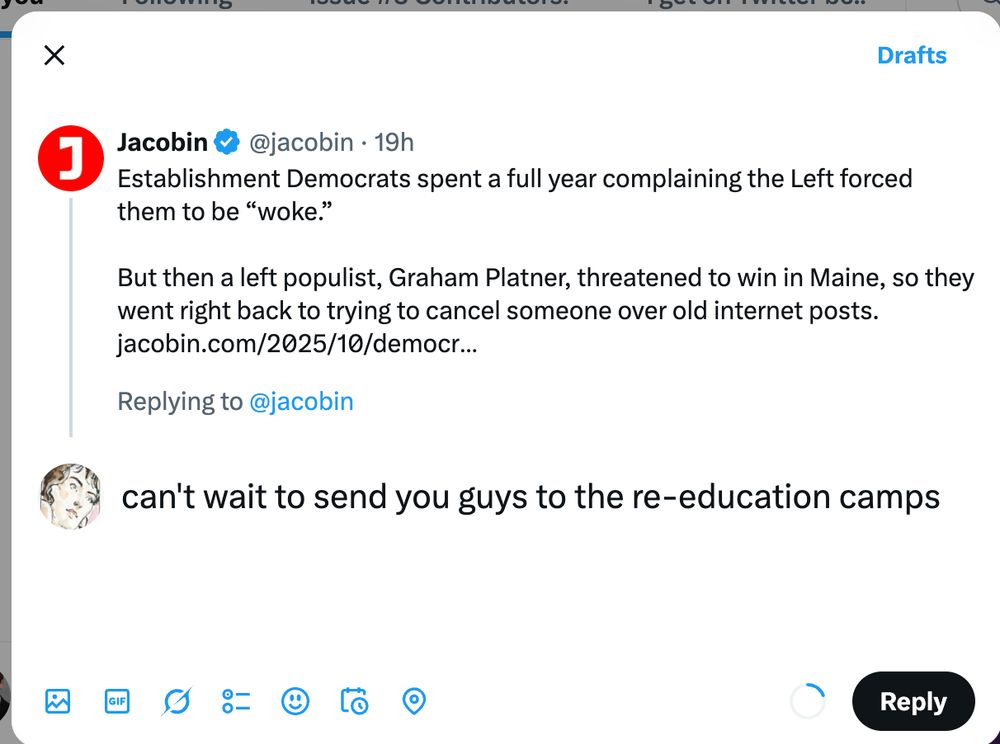1000x744 pixels.
Task: Close the reply compose dialog
Action: pos(54,55)
